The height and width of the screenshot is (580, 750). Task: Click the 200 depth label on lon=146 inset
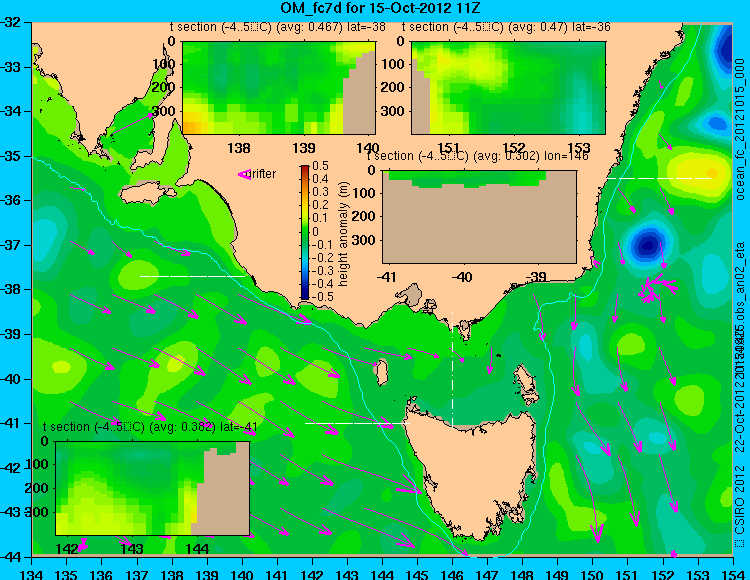point(364,217)
